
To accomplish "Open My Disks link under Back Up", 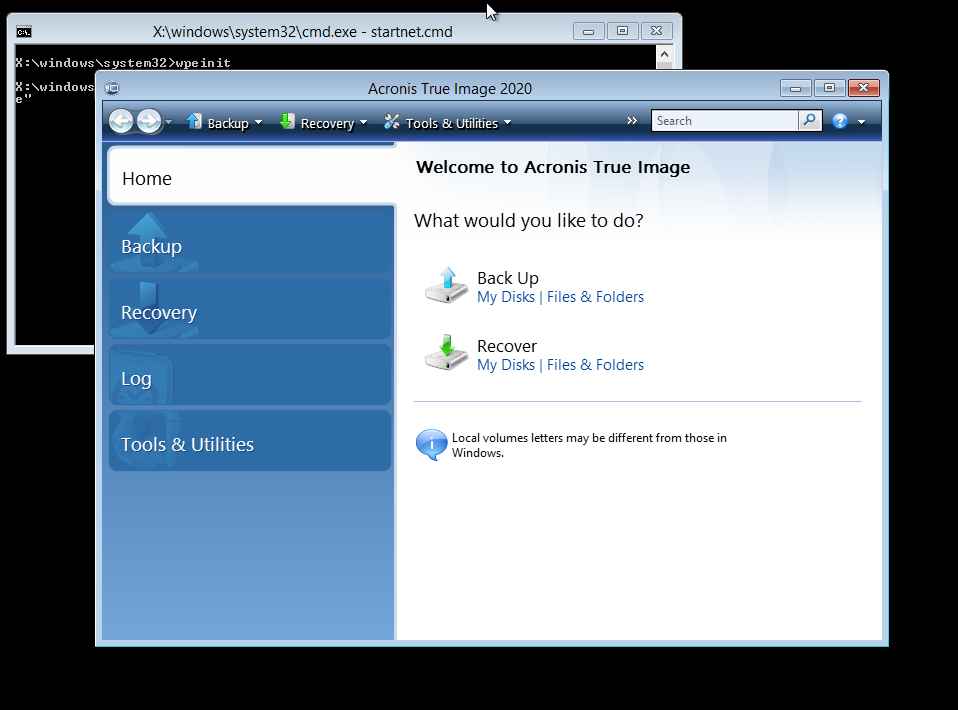I will (x=506, y=297).
